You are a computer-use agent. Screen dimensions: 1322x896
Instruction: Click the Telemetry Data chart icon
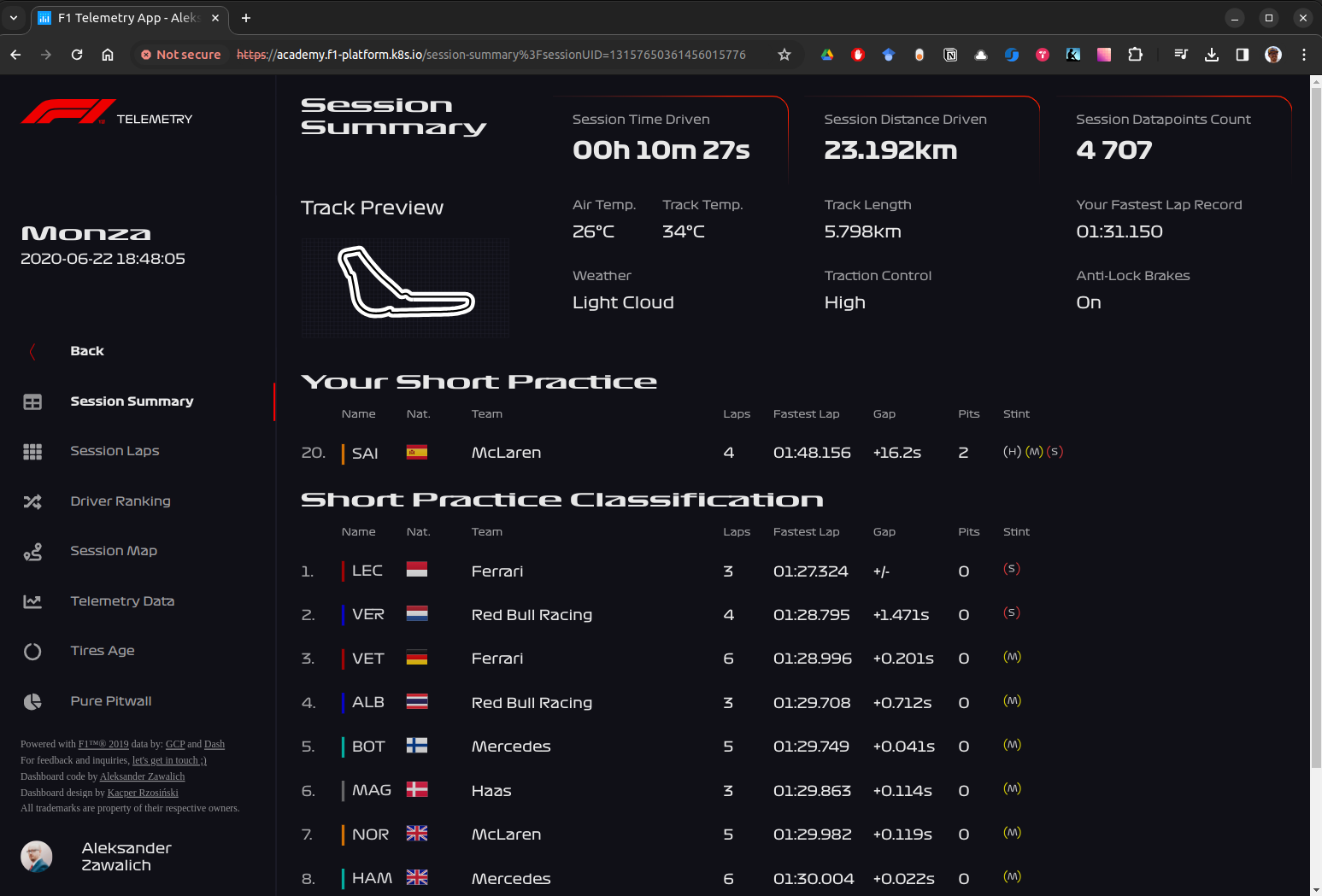coord(32,601)
